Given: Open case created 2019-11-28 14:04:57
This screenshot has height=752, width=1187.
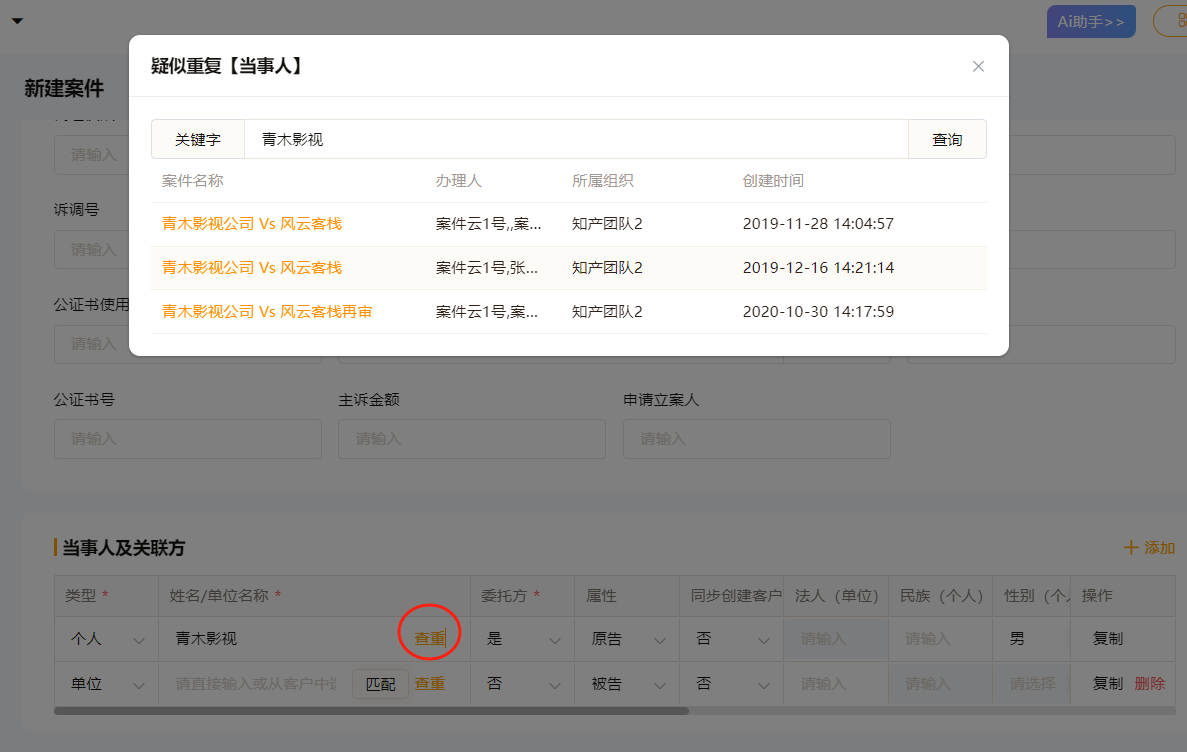Looking at the screenshot, I should click(252, 224).
